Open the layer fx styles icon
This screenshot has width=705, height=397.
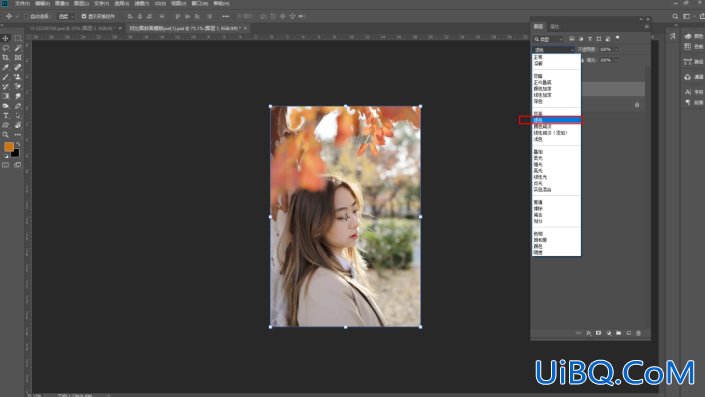coord(589,333)
